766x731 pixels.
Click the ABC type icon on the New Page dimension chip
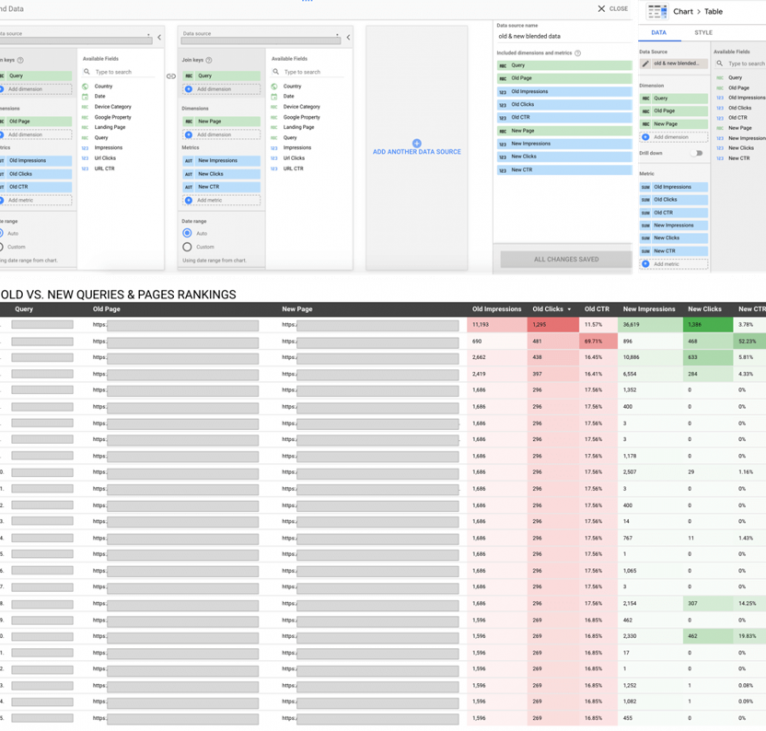tap(188, 120)
